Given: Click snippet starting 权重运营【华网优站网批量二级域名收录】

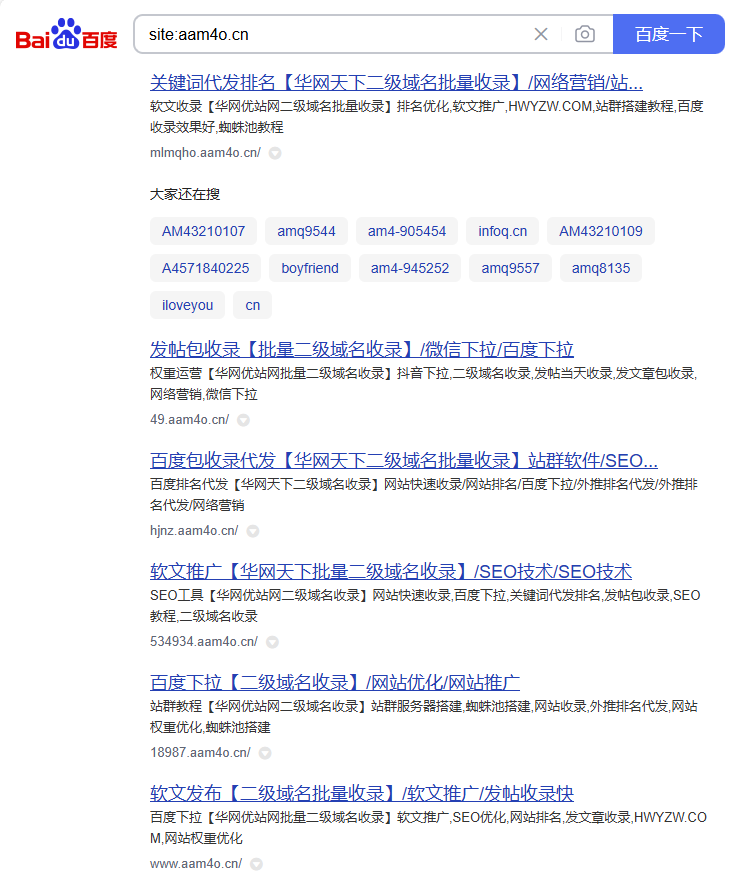Looking at the screenshot, I should point(423,384).
